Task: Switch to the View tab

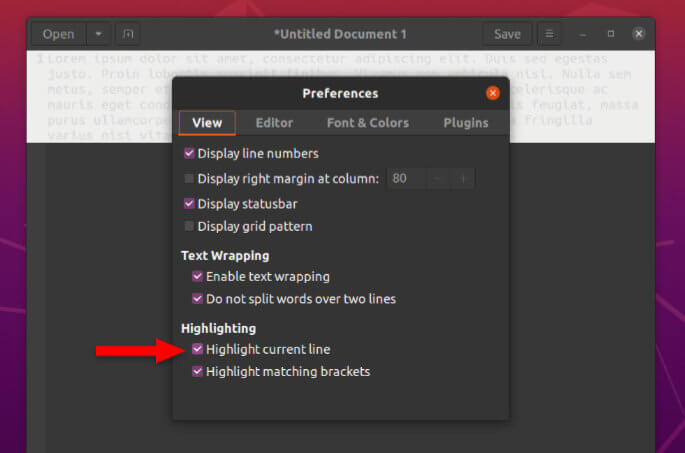Action: tap(207, 123)
